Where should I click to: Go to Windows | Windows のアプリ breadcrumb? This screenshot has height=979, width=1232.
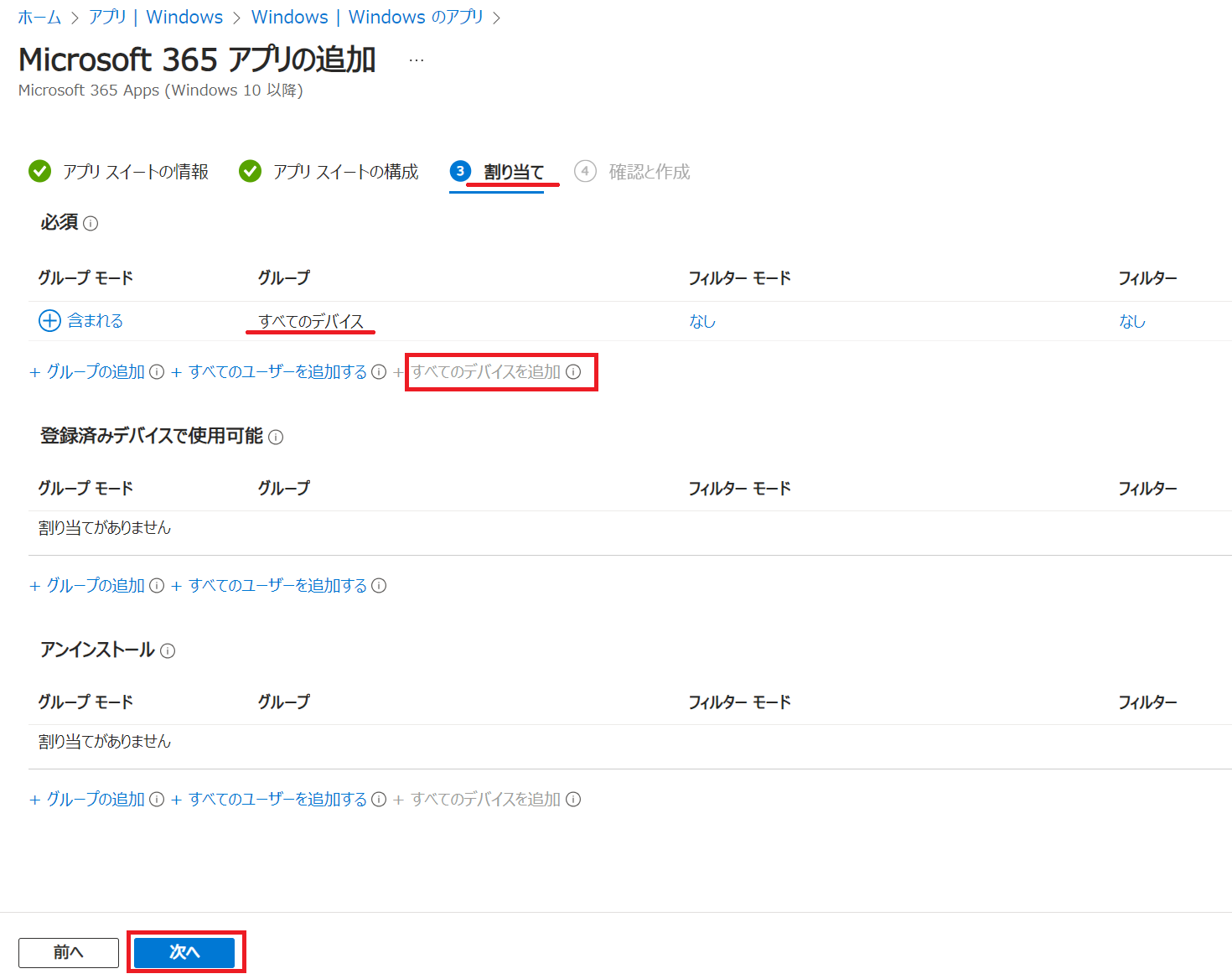(x=367, y=17)
